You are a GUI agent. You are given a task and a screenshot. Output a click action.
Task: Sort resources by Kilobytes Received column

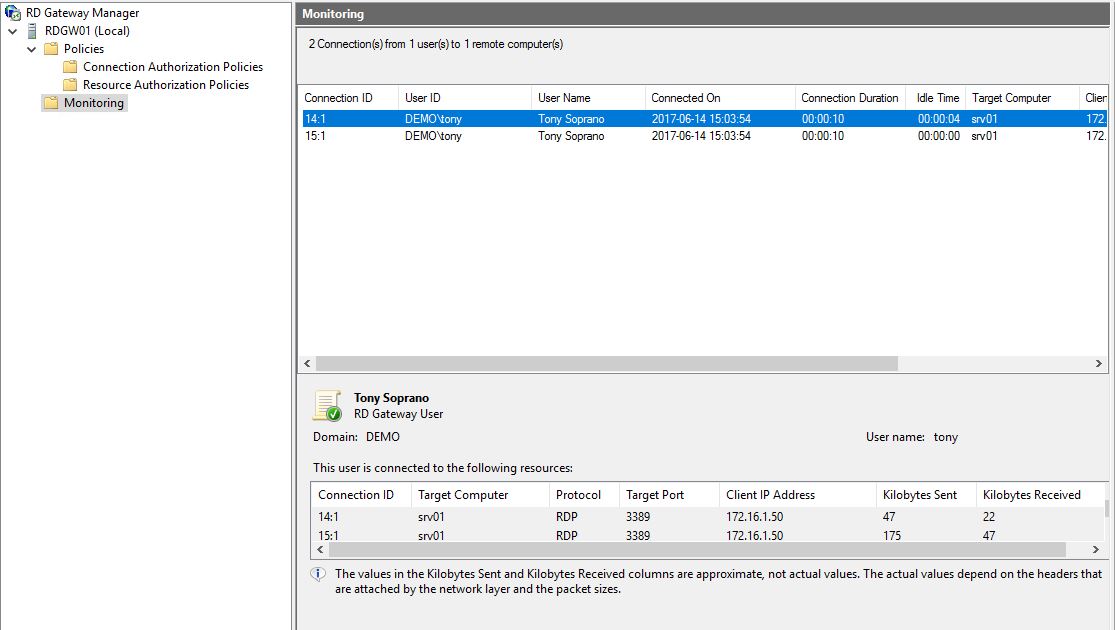tap(1040, 495)
